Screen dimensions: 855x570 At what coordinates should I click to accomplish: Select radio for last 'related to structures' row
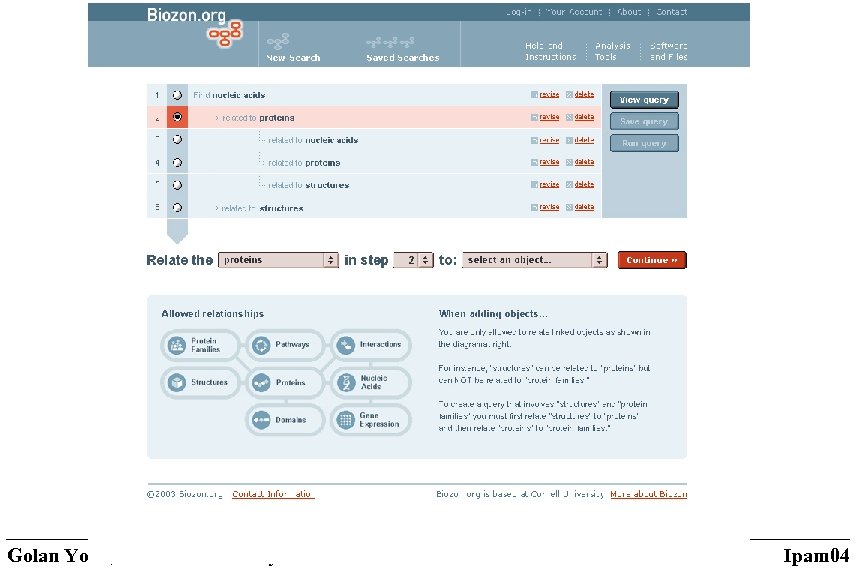177,208
